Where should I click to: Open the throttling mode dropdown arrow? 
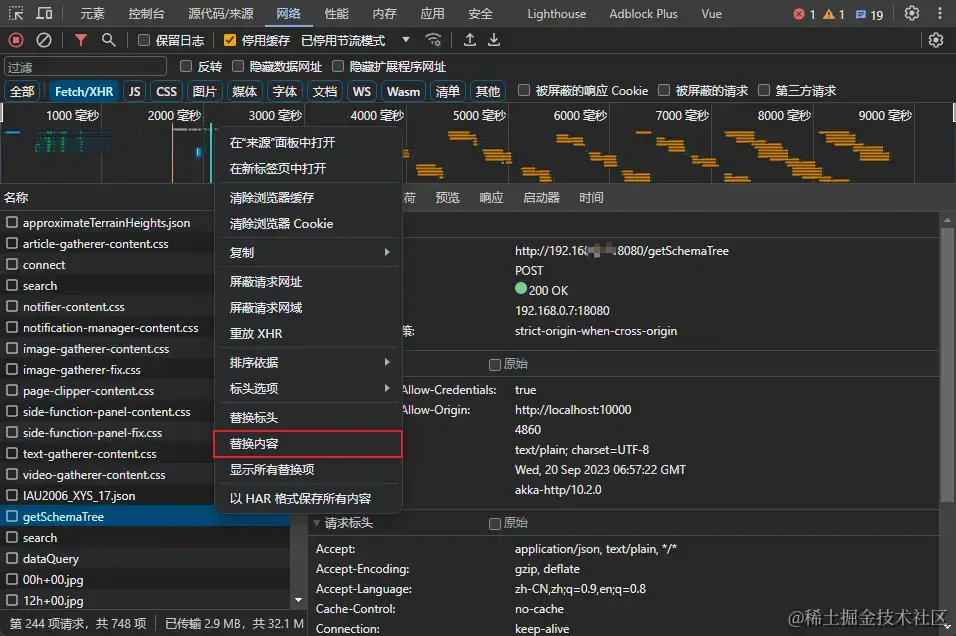(405, 40)
